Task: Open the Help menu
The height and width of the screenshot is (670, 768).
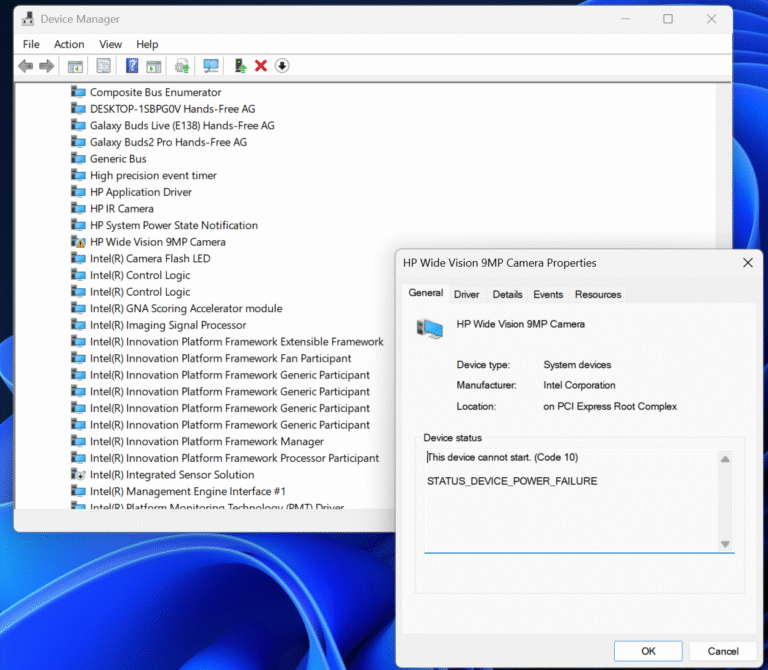Action: 147,44
